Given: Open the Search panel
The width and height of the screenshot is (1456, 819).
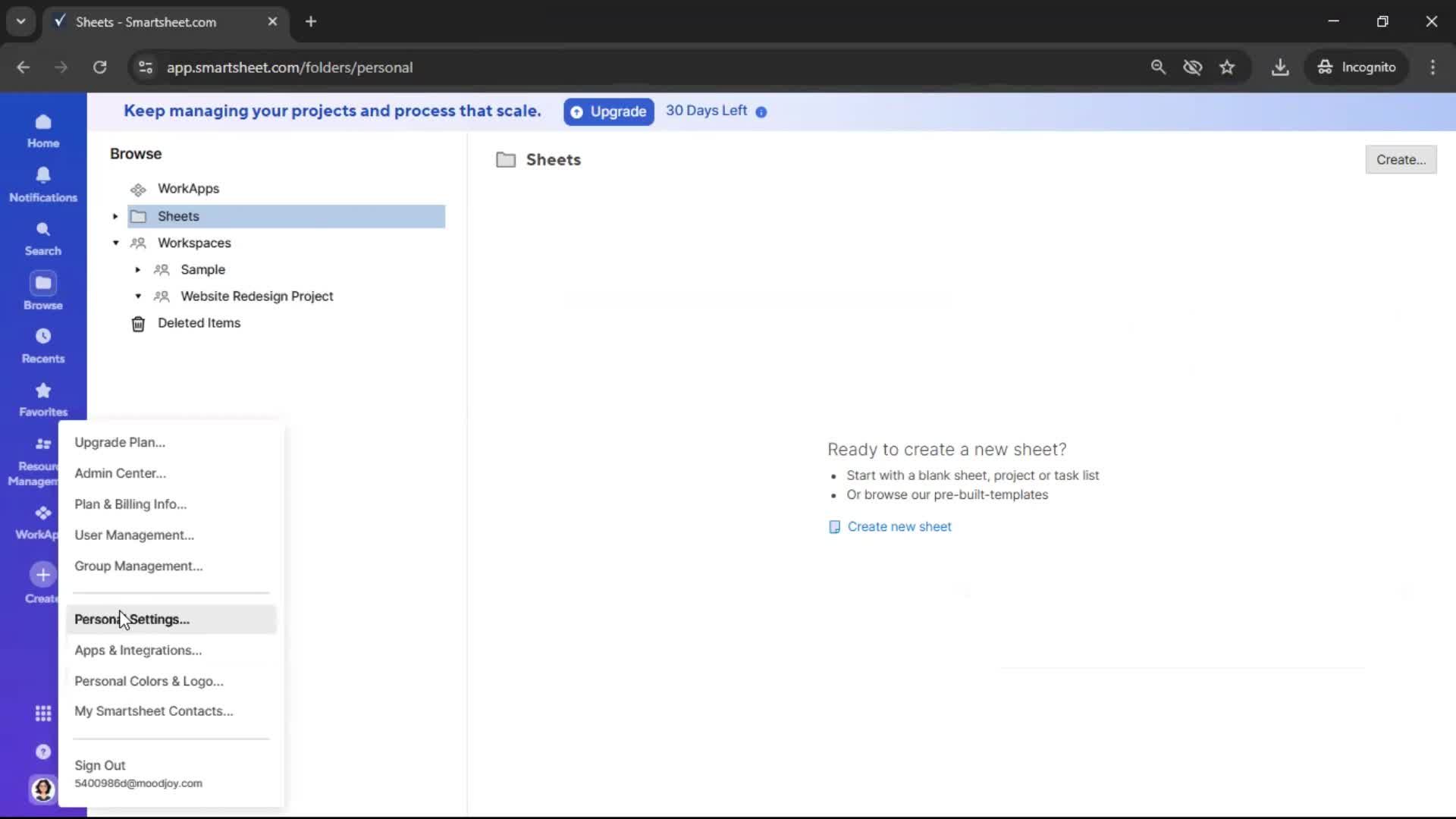Looking at the screenshot, I should point(42,237).
